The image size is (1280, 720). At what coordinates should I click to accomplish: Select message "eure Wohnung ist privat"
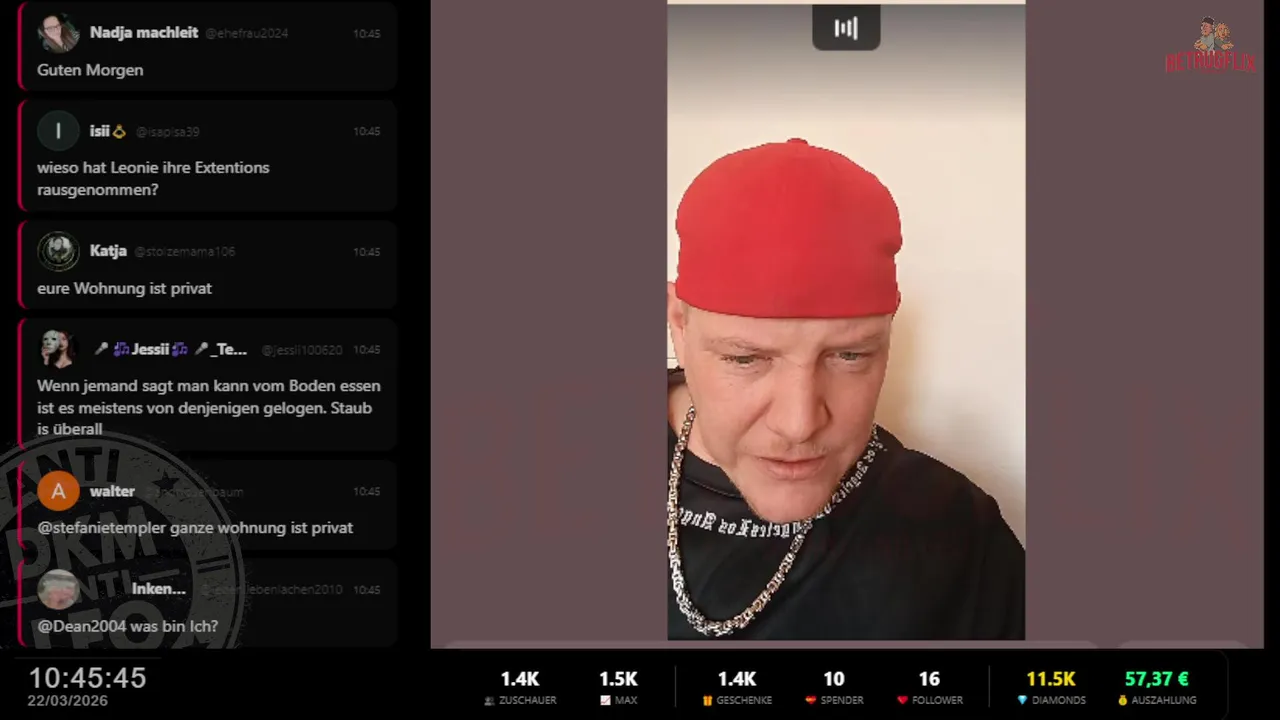pos(125,288)
